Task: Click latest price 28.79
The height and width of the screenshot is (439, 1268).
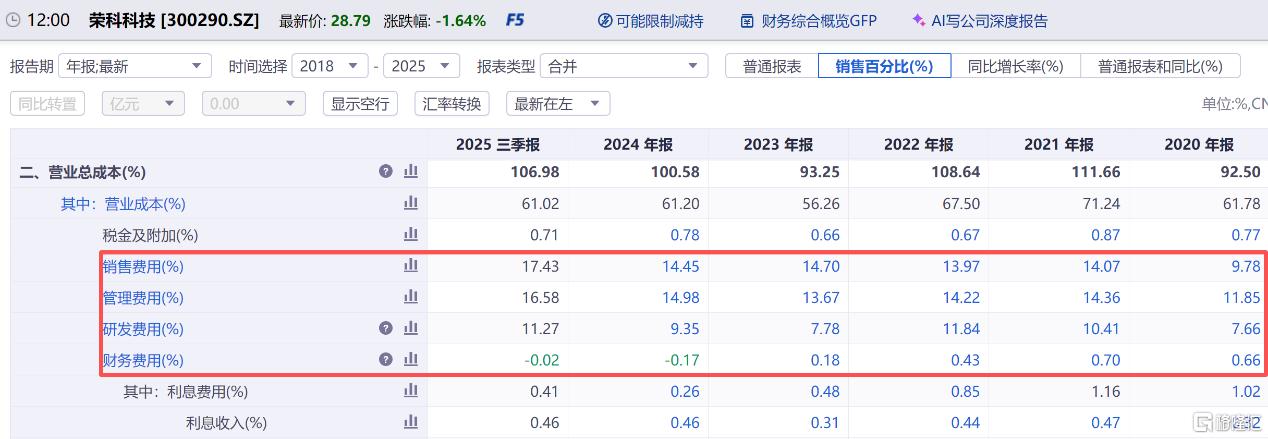Action: tap(351, 20)
